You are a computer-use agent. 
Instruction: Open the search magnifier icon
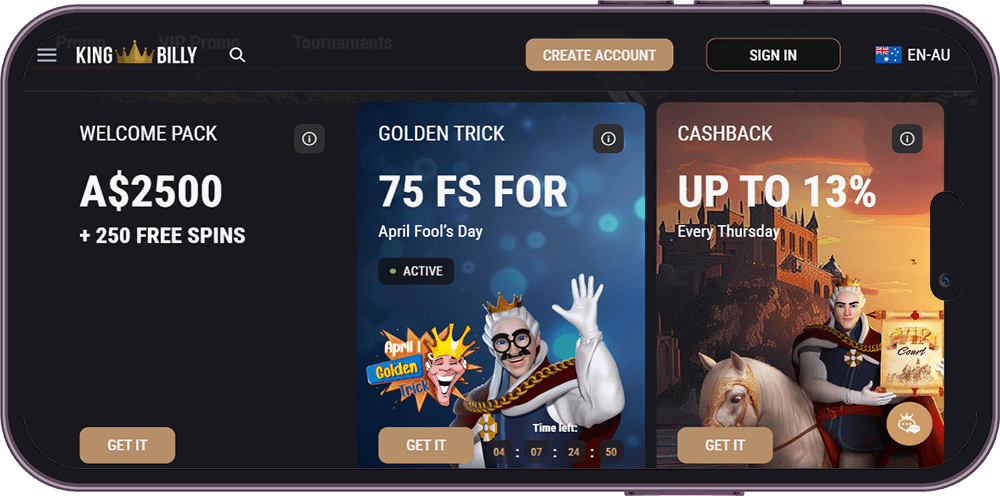point(237,55)
